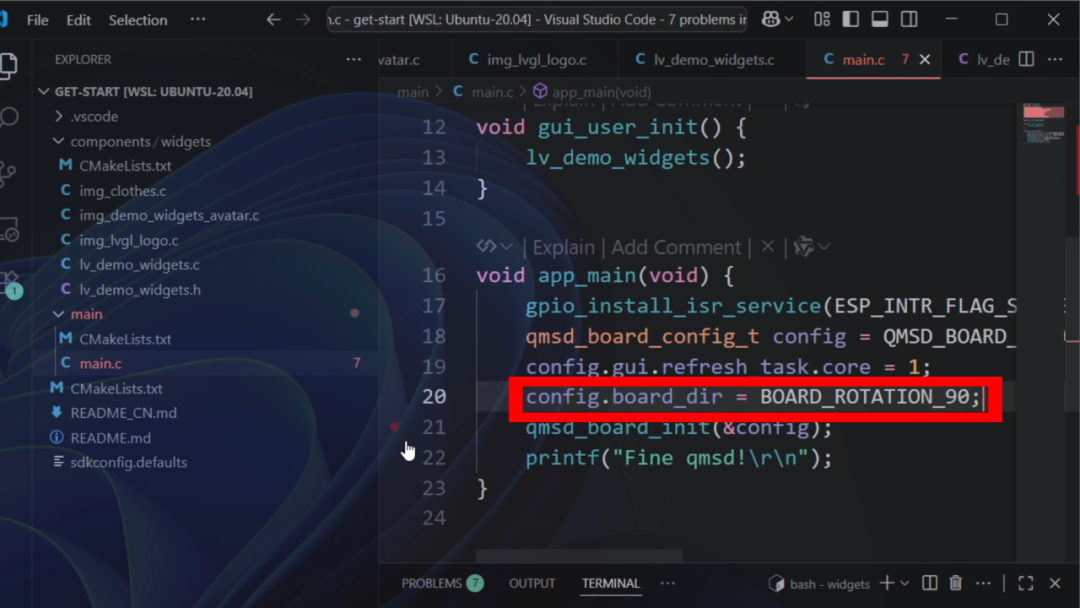Switch to the lv_demo_widgets.c editor tab

[713, 60]
